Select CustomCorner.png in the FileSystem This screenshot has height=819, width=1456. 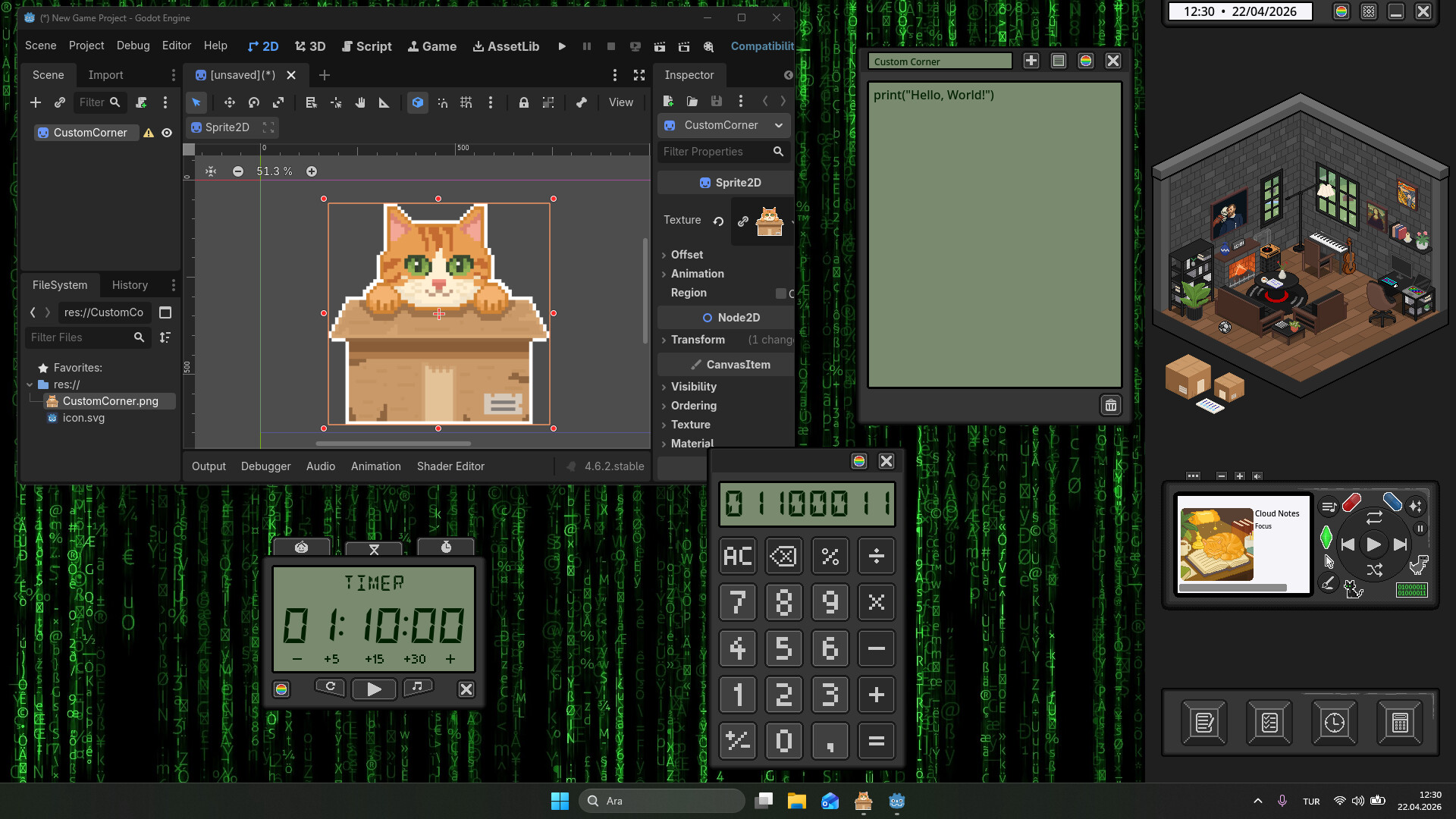tap(110, 401)
